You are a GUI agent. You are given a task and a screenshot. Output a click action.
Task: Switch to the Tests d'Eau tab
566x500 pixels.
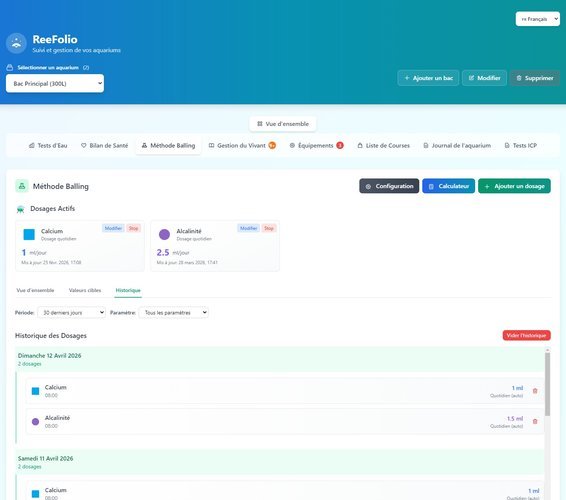[48, 145]
